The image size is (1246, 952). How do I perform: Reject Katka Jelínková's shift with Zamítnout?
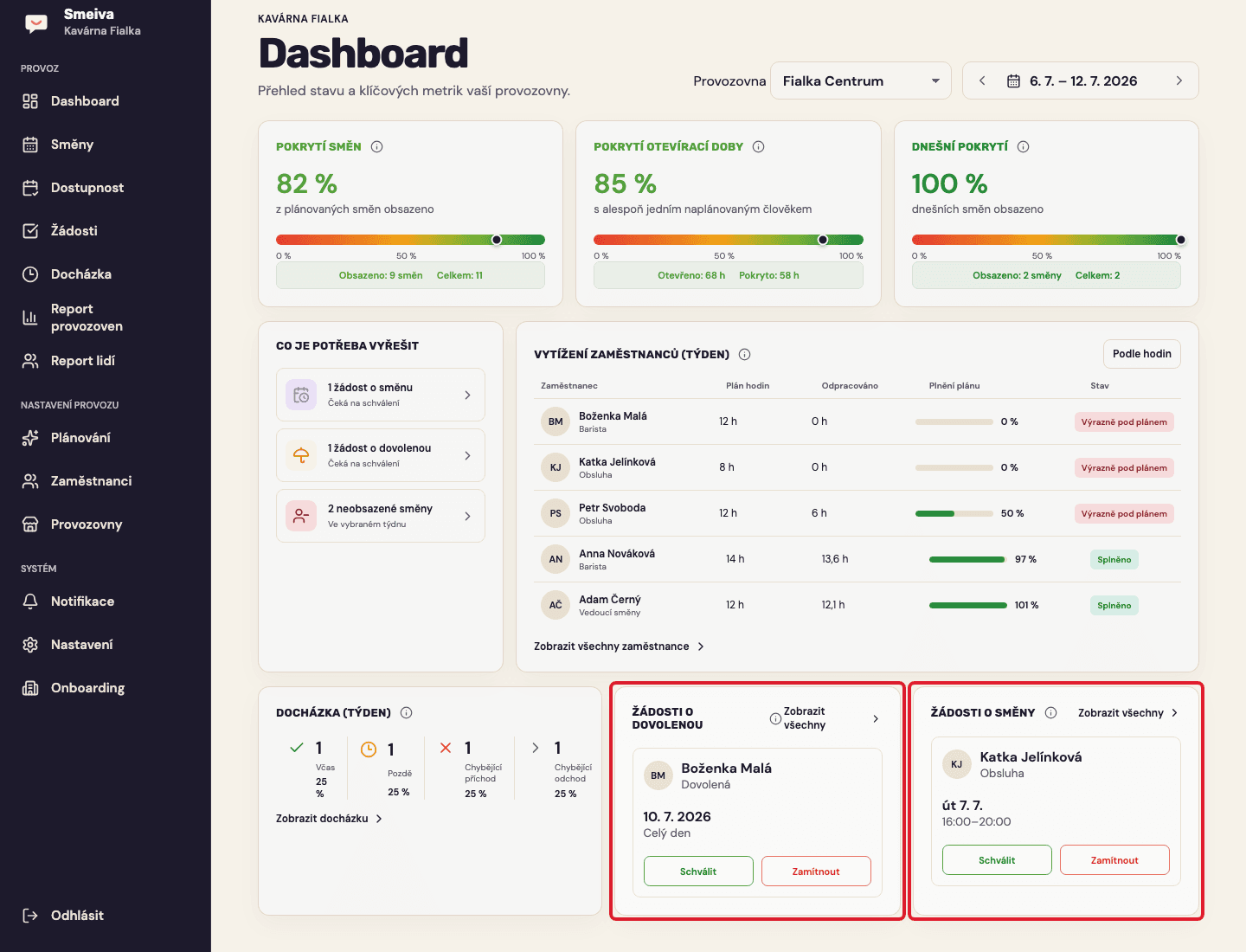[1114, 860]
